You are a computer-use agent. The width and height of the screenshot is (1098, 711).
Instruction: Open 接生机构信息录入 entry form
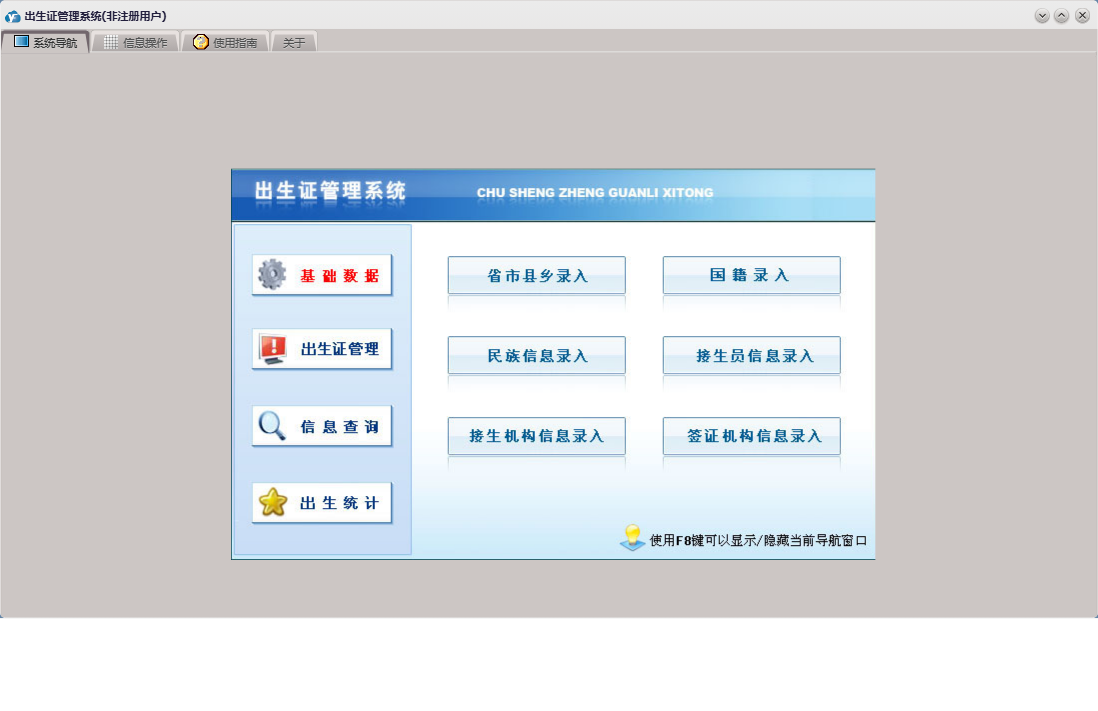pos(536,436)
